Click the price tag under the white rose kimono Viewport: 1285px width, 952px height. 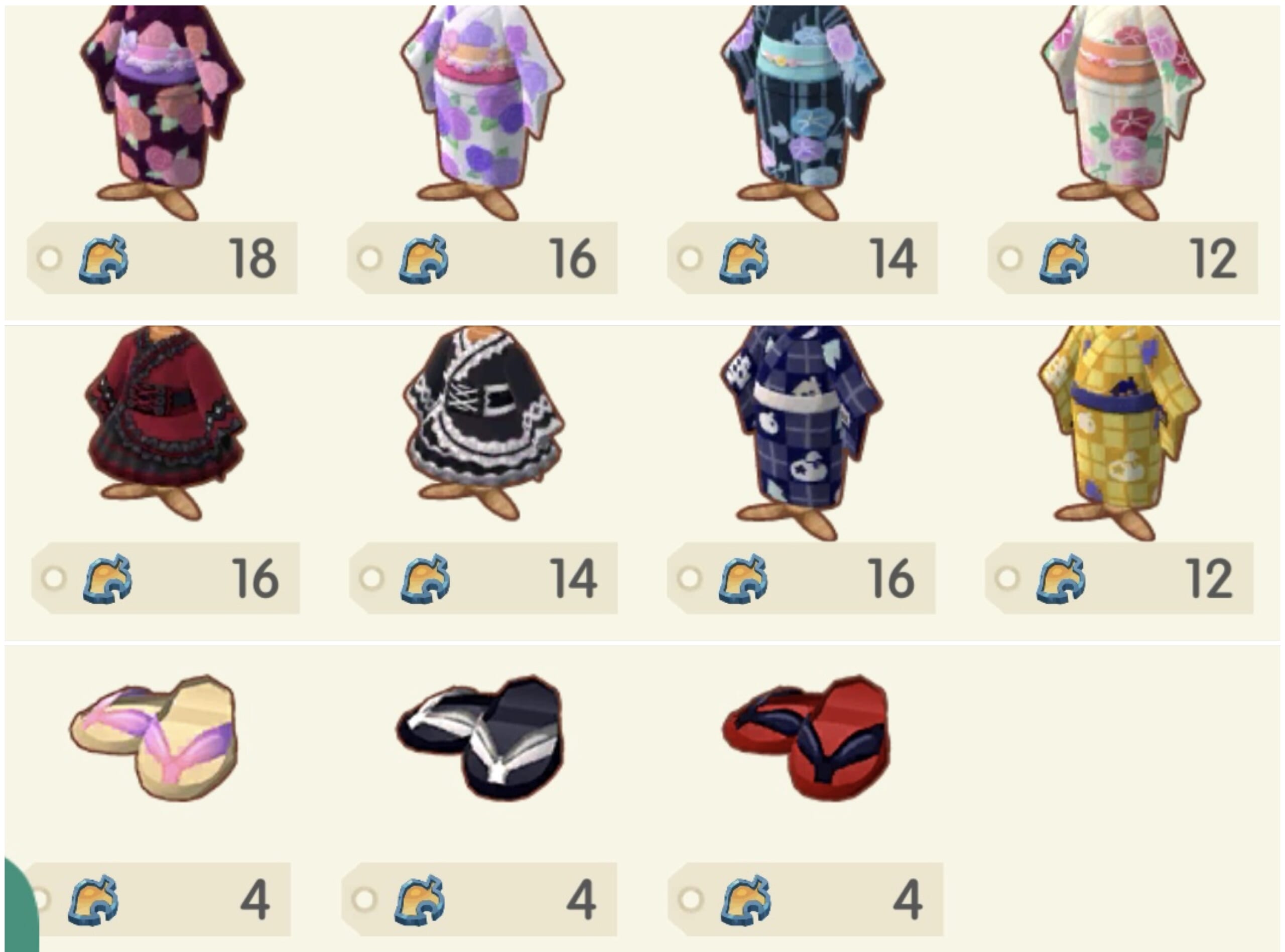(482, 257)
